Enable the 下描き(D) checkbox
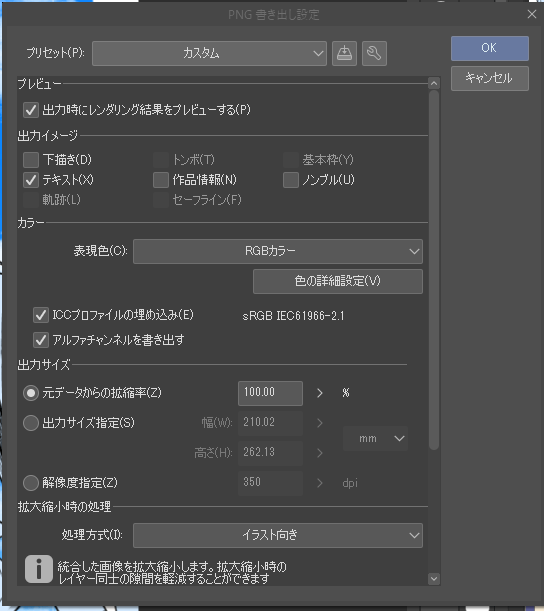The width and height of the screenshot is (544, 611). click(x=31, y=160)
